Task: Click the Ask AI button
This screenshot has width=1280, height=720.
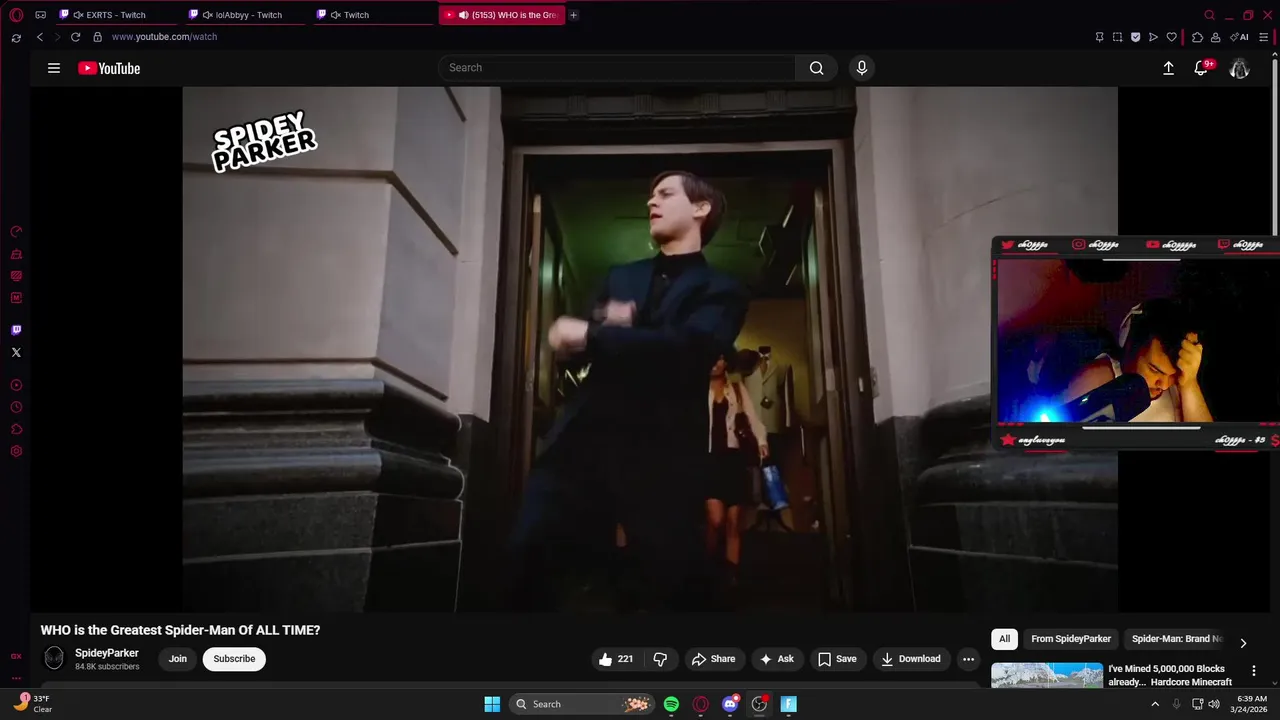Action: [x=777, y=659]
